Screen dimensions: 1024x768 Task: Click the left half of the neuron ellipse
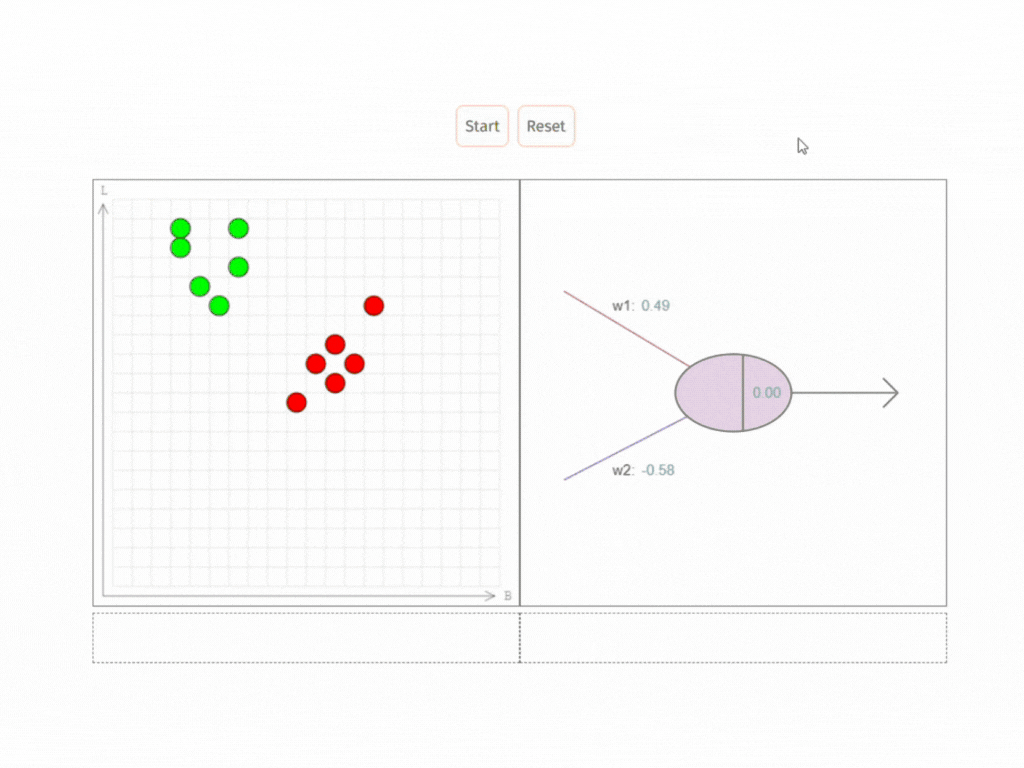click(709, 393)
